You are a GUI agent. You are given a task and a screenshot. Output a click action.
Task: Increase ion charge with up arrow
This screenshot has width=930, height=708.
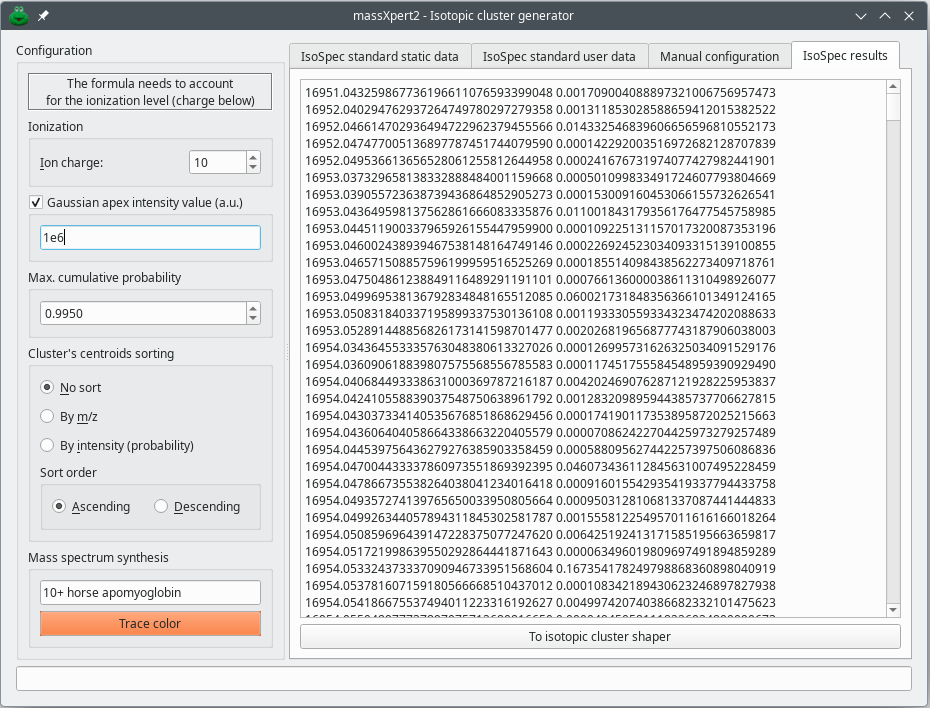pos(252,157)
